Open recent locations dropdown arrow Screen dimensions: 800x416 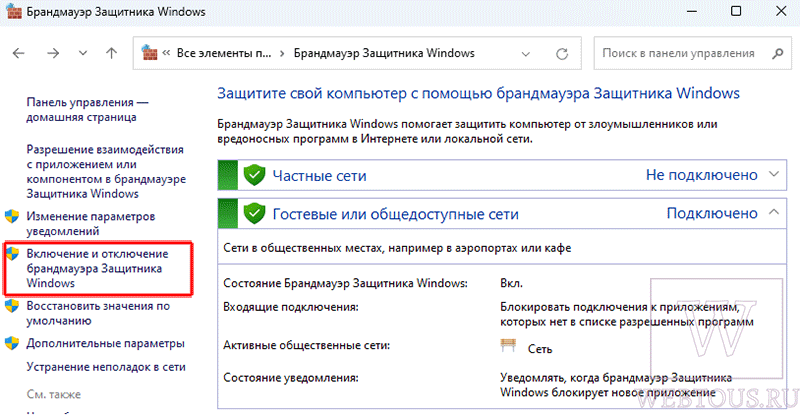pos(83,53)
